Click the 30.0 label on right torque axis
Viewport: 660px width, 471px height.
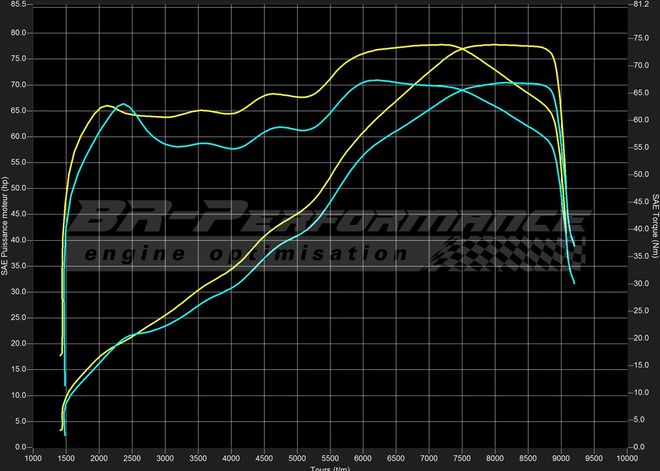(x=641, y=284)
